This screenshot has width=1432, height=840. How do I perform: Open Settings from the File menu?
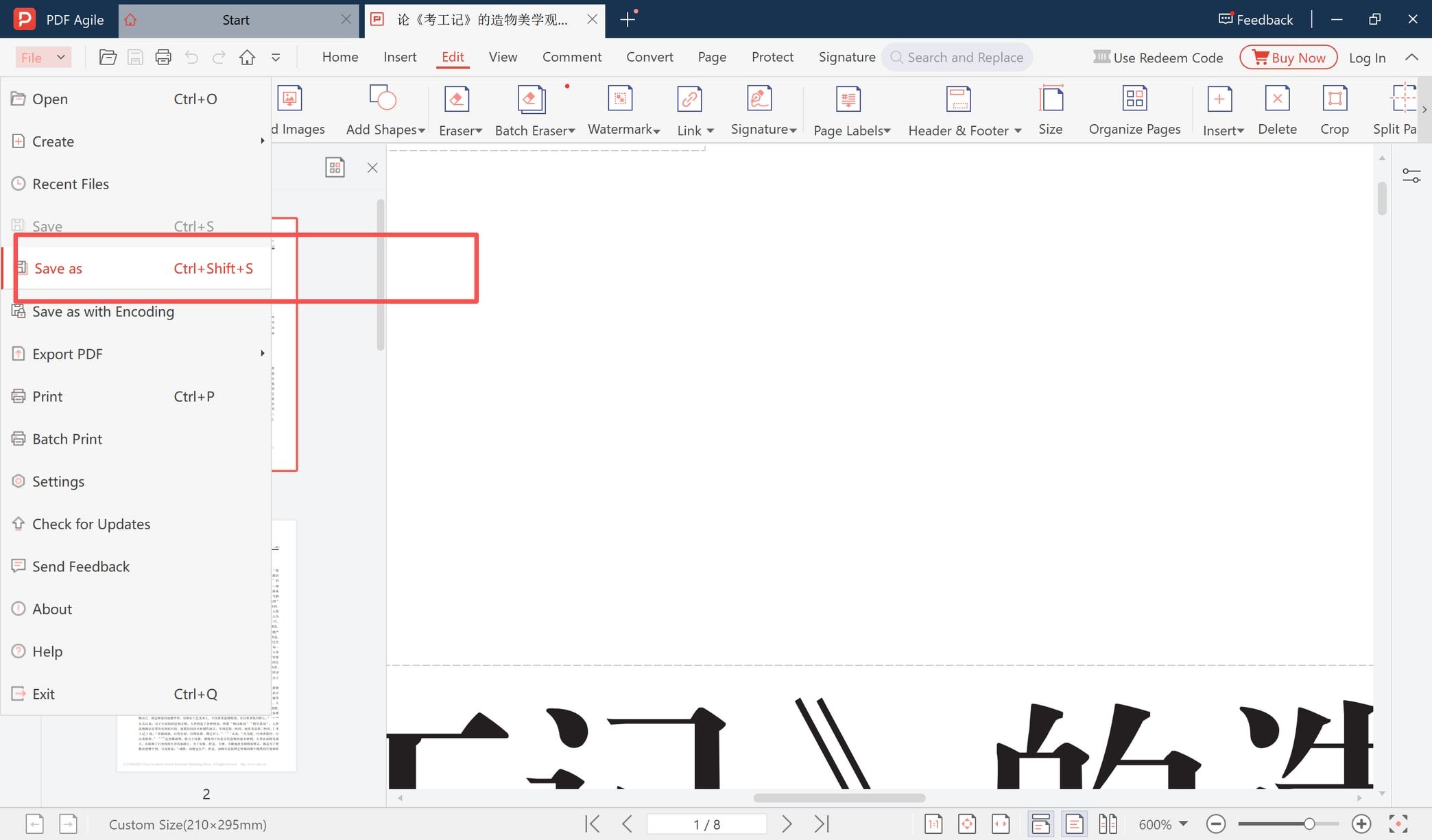[137, 481]
